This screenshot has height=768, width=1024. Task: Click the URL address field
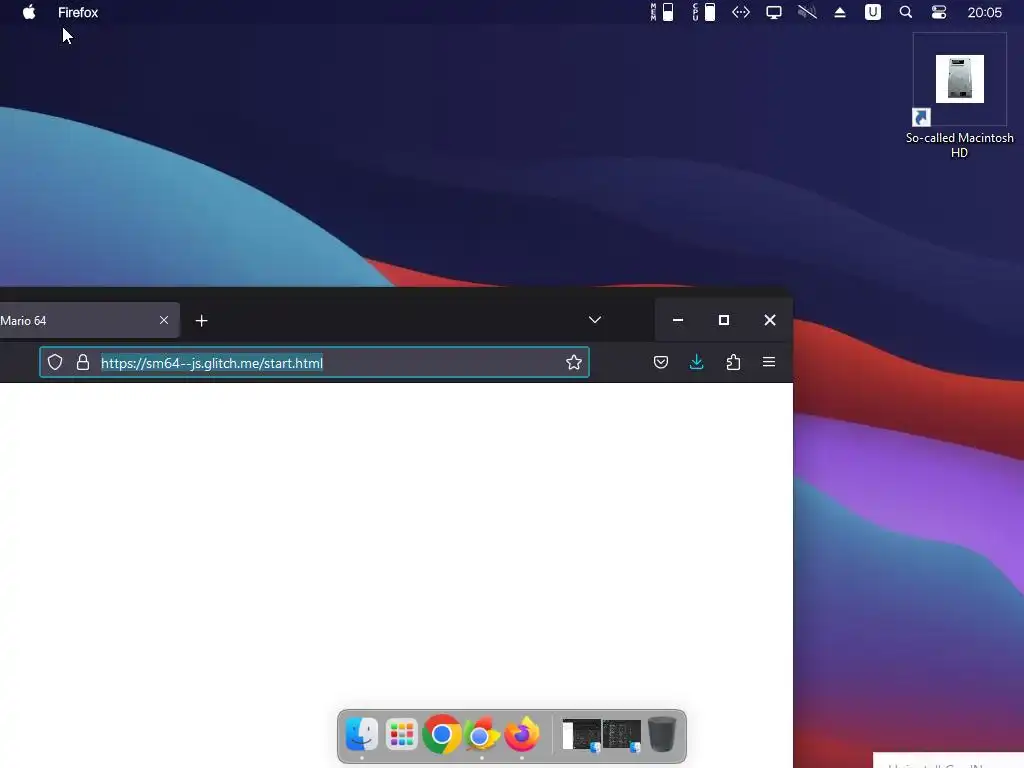[x=314, y=362]
